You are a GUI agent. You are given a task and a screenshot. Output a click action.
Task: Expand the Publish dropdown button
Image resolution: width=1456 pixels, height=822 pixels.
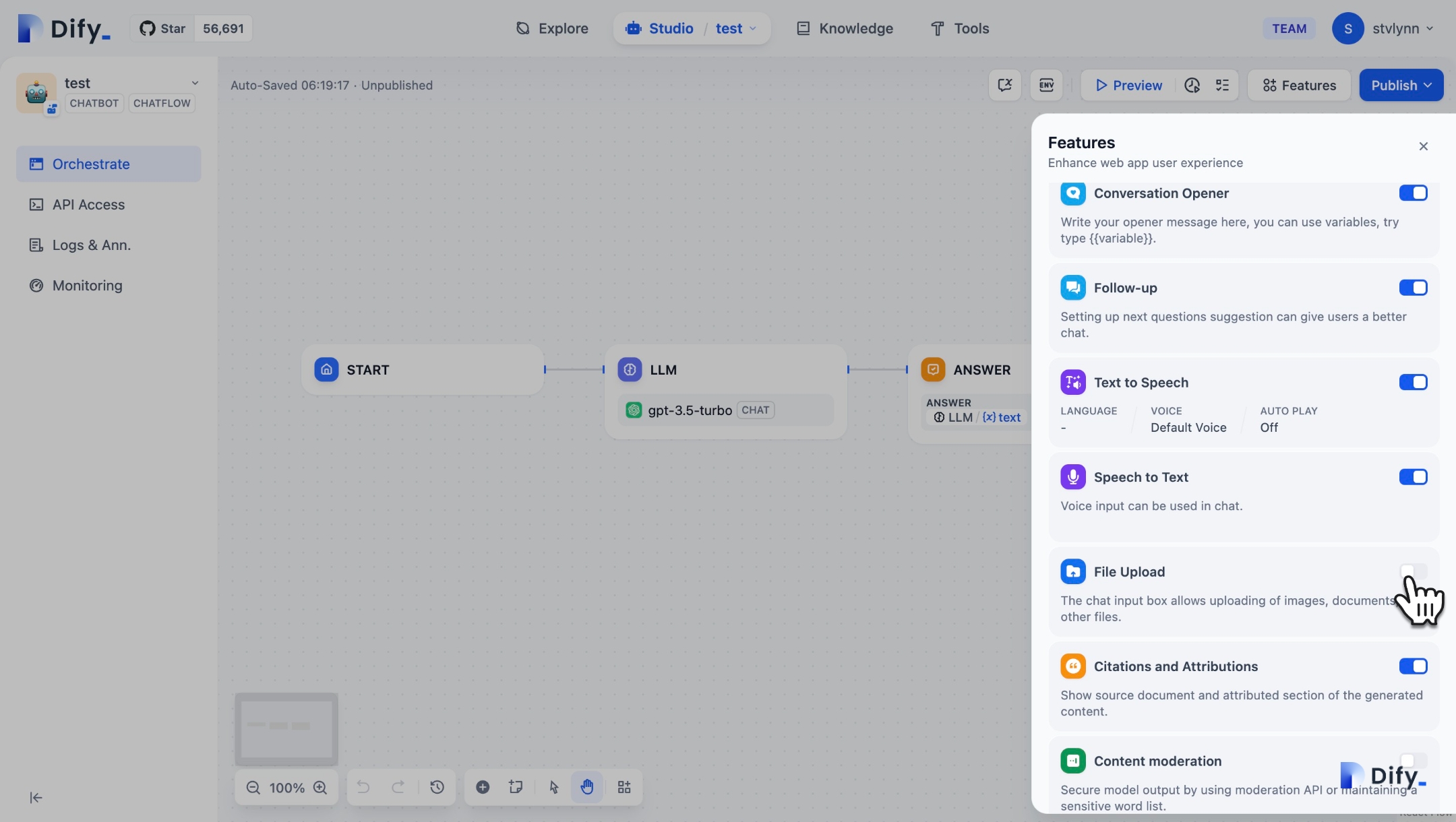click(x=1401, y=85)
